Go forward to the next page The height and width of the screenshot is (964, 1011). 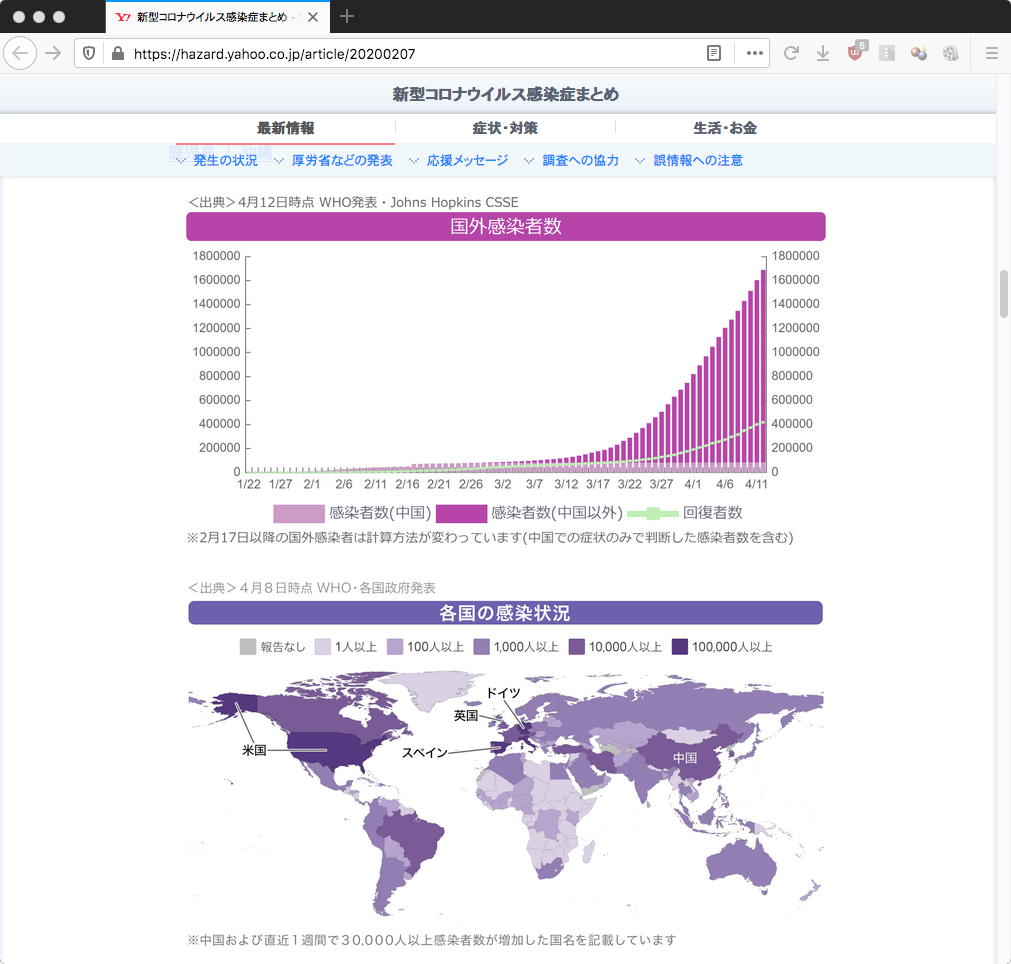[54, 53]
